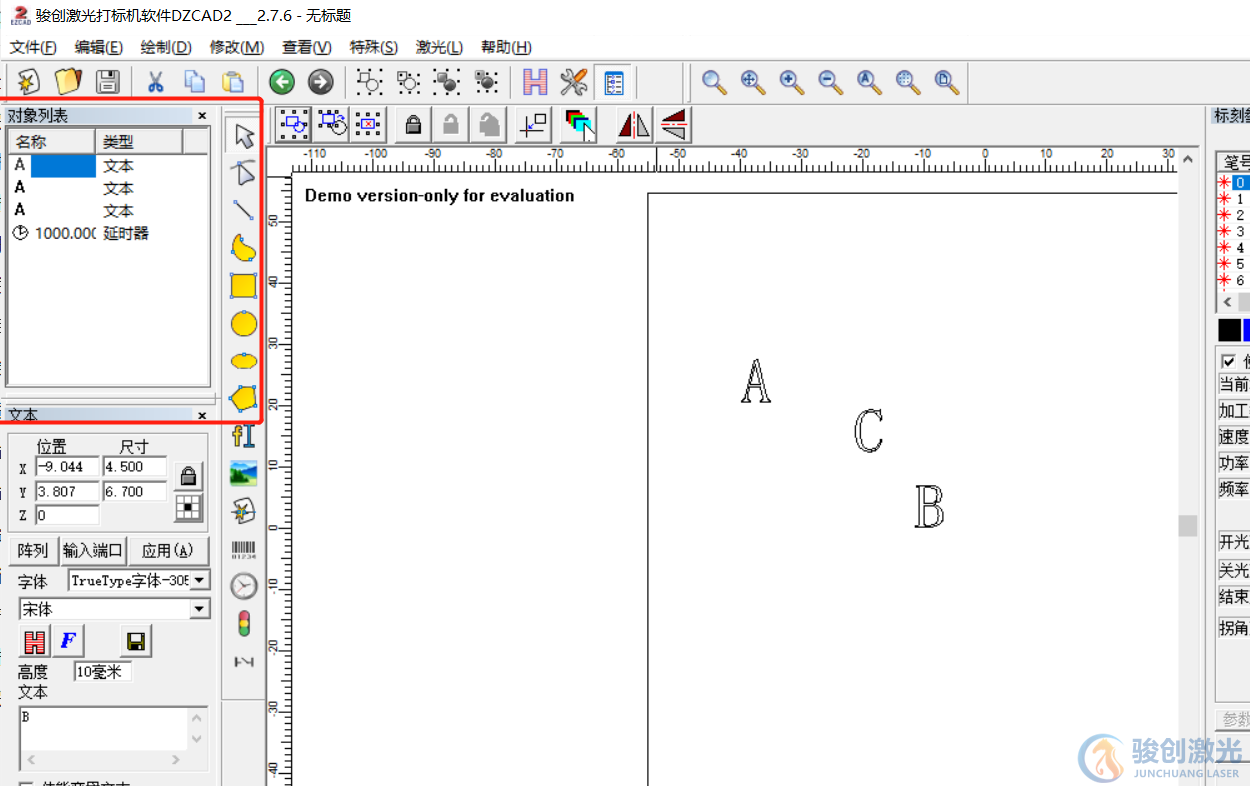The image size is (1250, 786).
Task: Create a new file with the New icon
Action: coord(29,81)
